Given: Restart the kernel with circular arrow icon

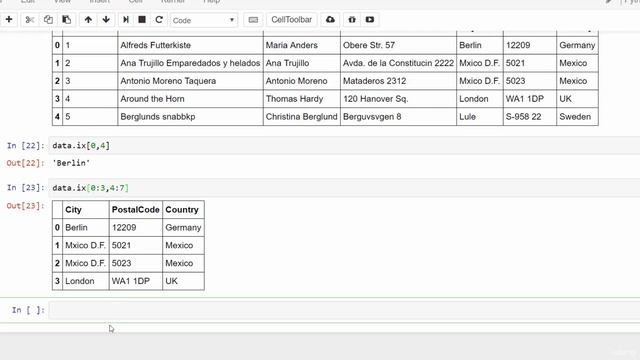Looking at the screenshot, I should (x=159, y=20).
